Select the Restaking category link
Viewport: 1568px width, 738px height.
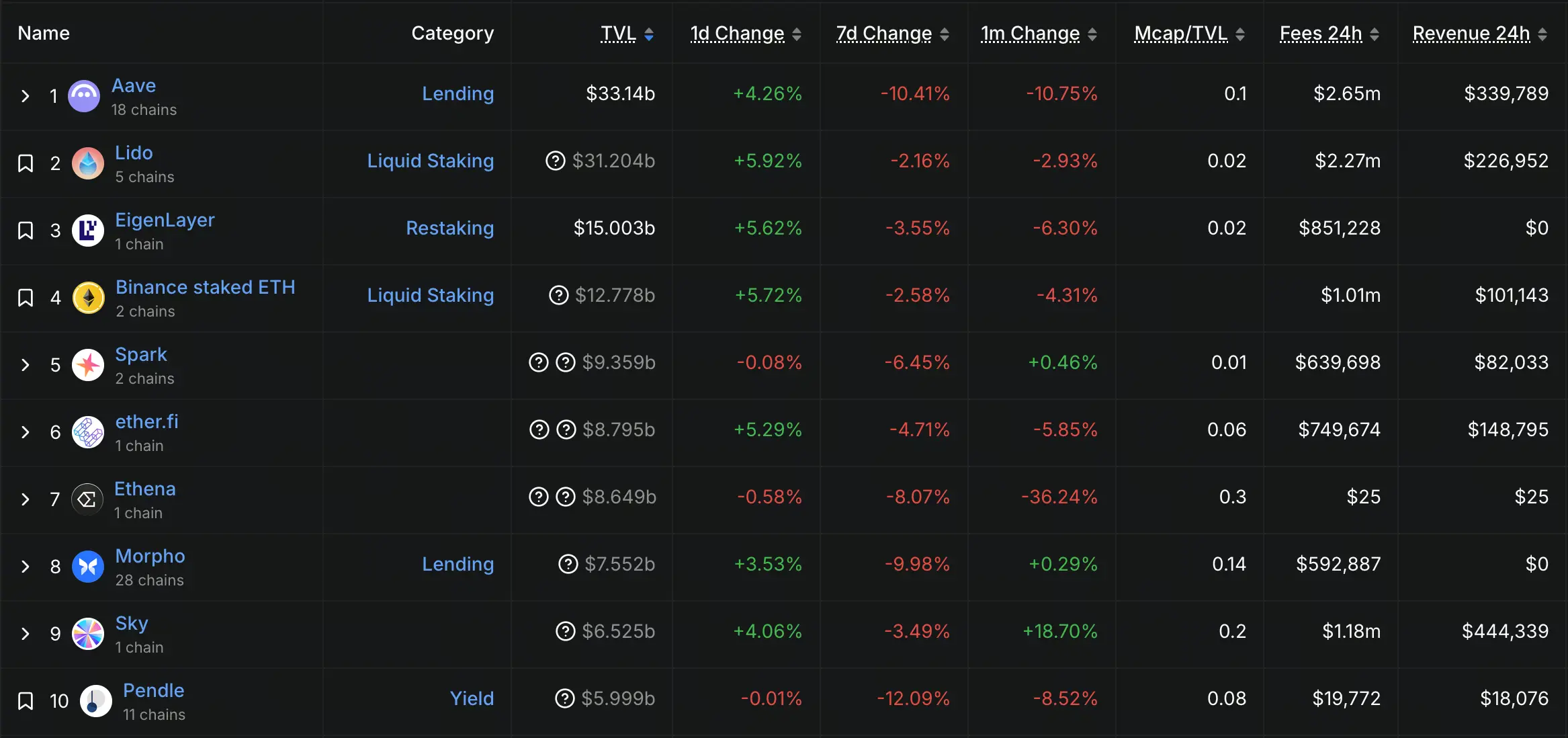(x=449, y=229)
